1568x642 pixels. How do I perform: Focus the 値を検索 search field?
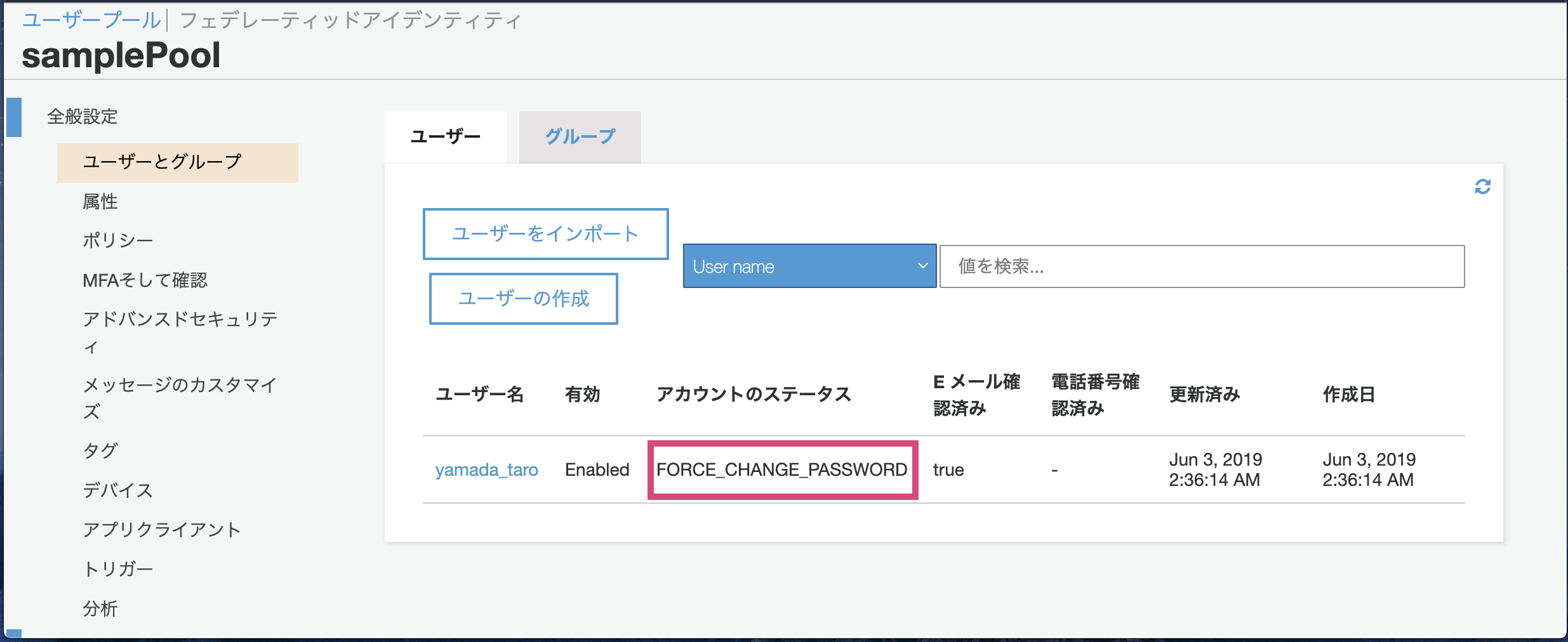(1202, 266)
